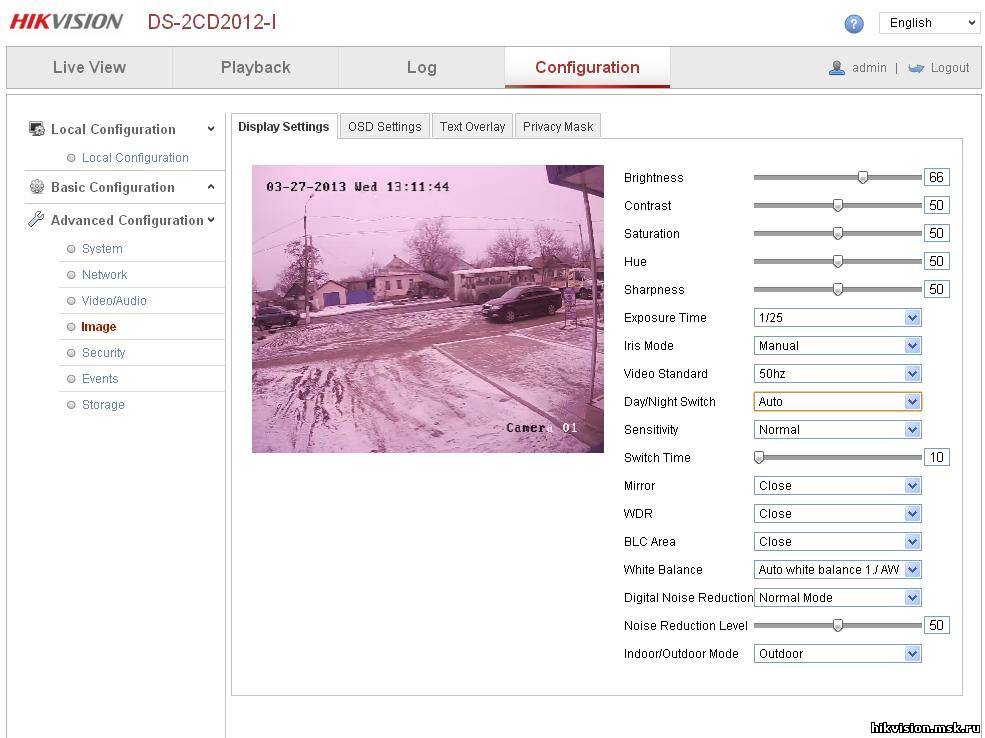Open the Storage settings item

coord(103,405)
